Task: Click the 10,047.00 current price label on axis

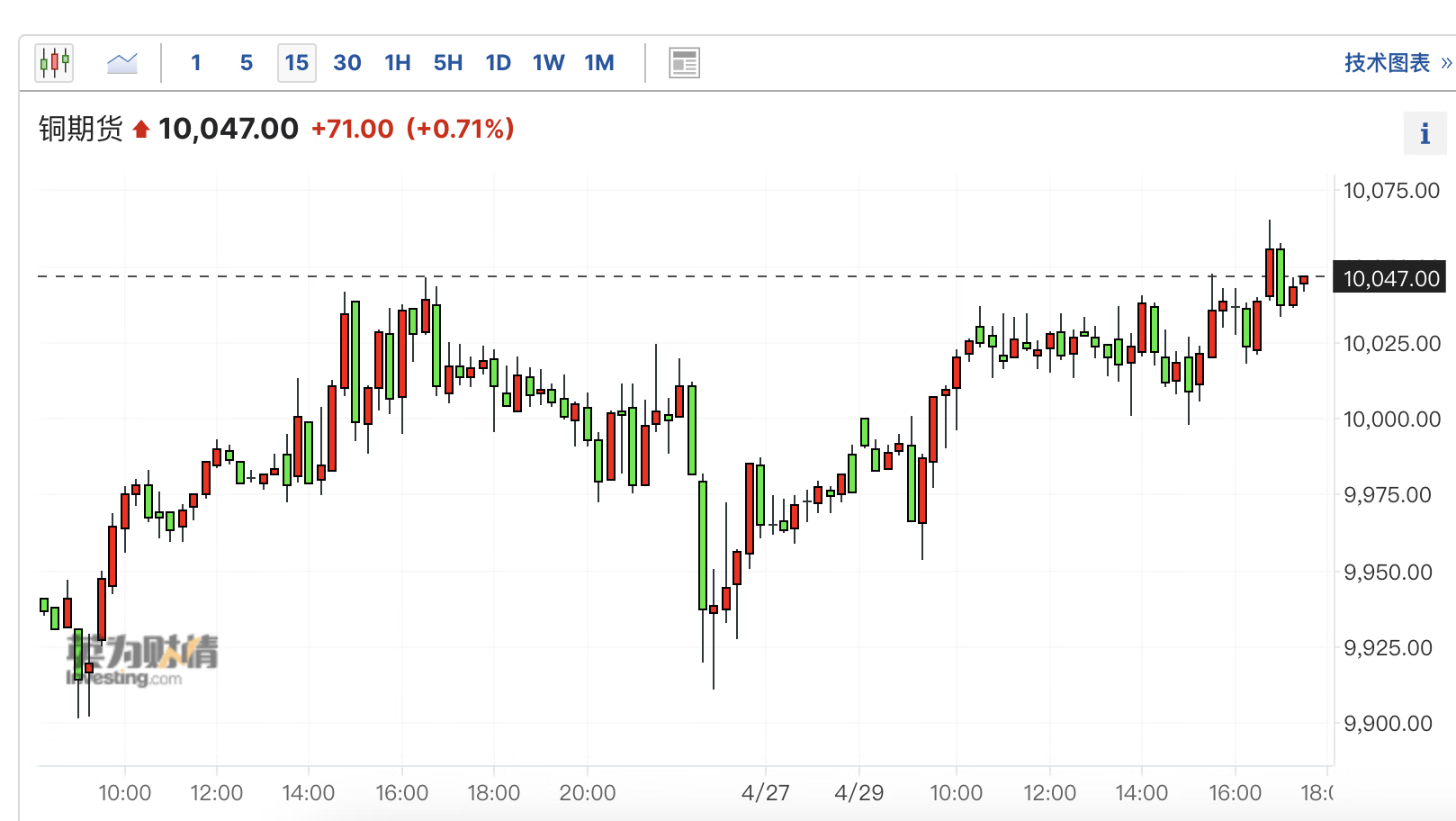Action: tap(1391, 278)
